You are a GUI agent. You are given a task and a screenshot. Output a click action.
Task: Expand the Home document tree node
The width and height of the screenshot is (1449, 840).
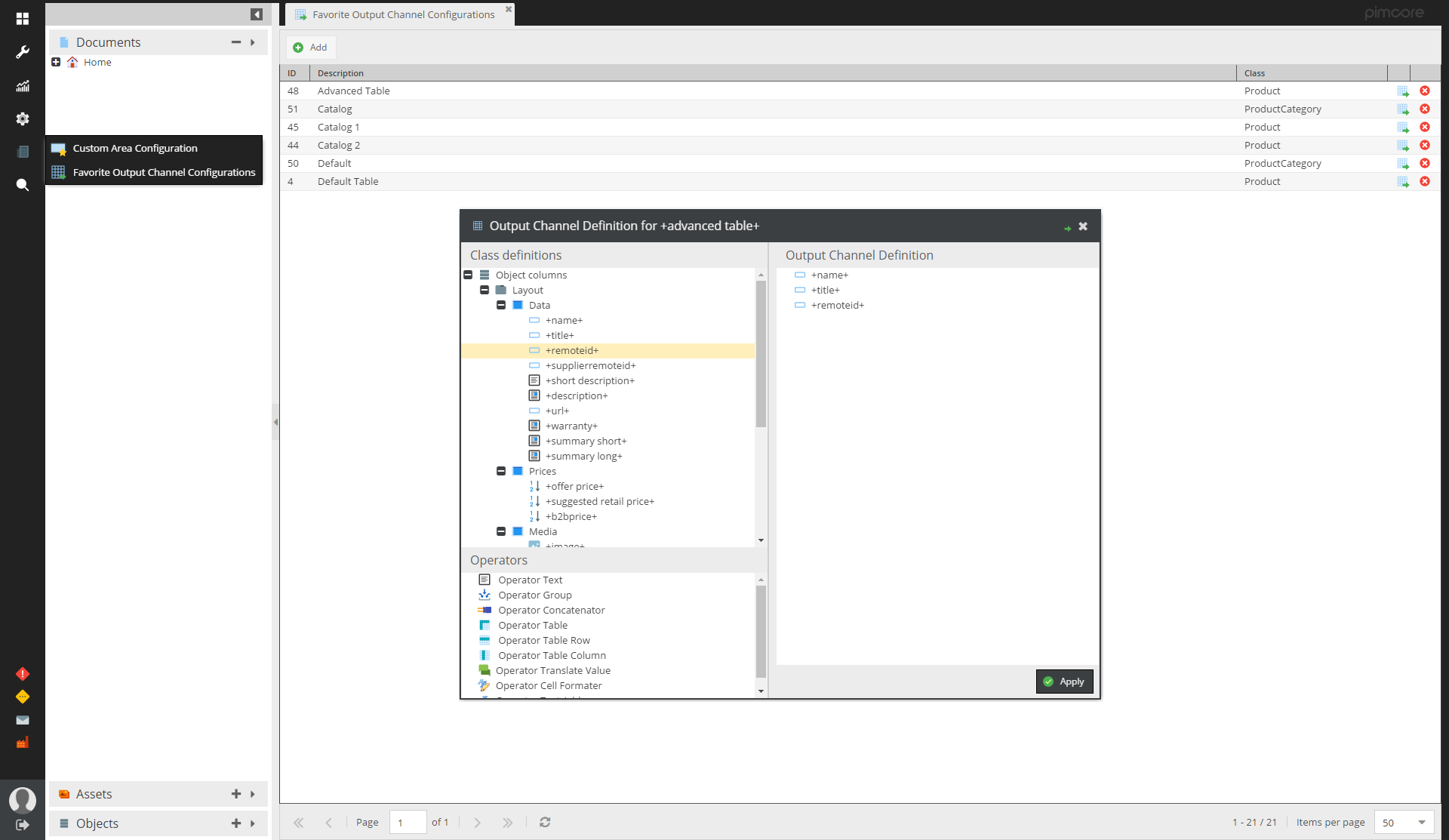pyautogui.click(x=56, y=62)
